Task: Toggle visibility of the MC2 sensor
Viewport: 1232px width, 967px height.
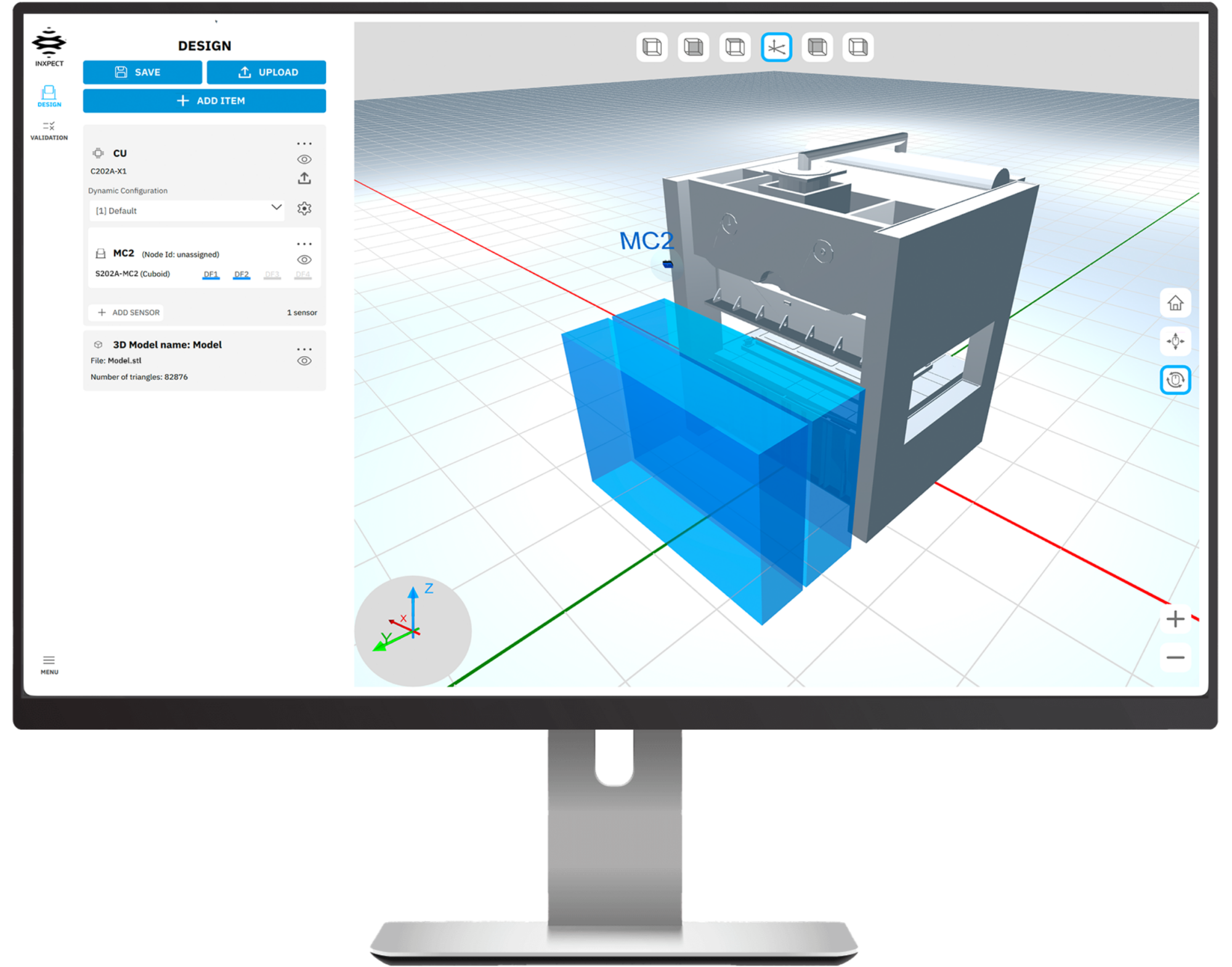Action: pos(305,260)
